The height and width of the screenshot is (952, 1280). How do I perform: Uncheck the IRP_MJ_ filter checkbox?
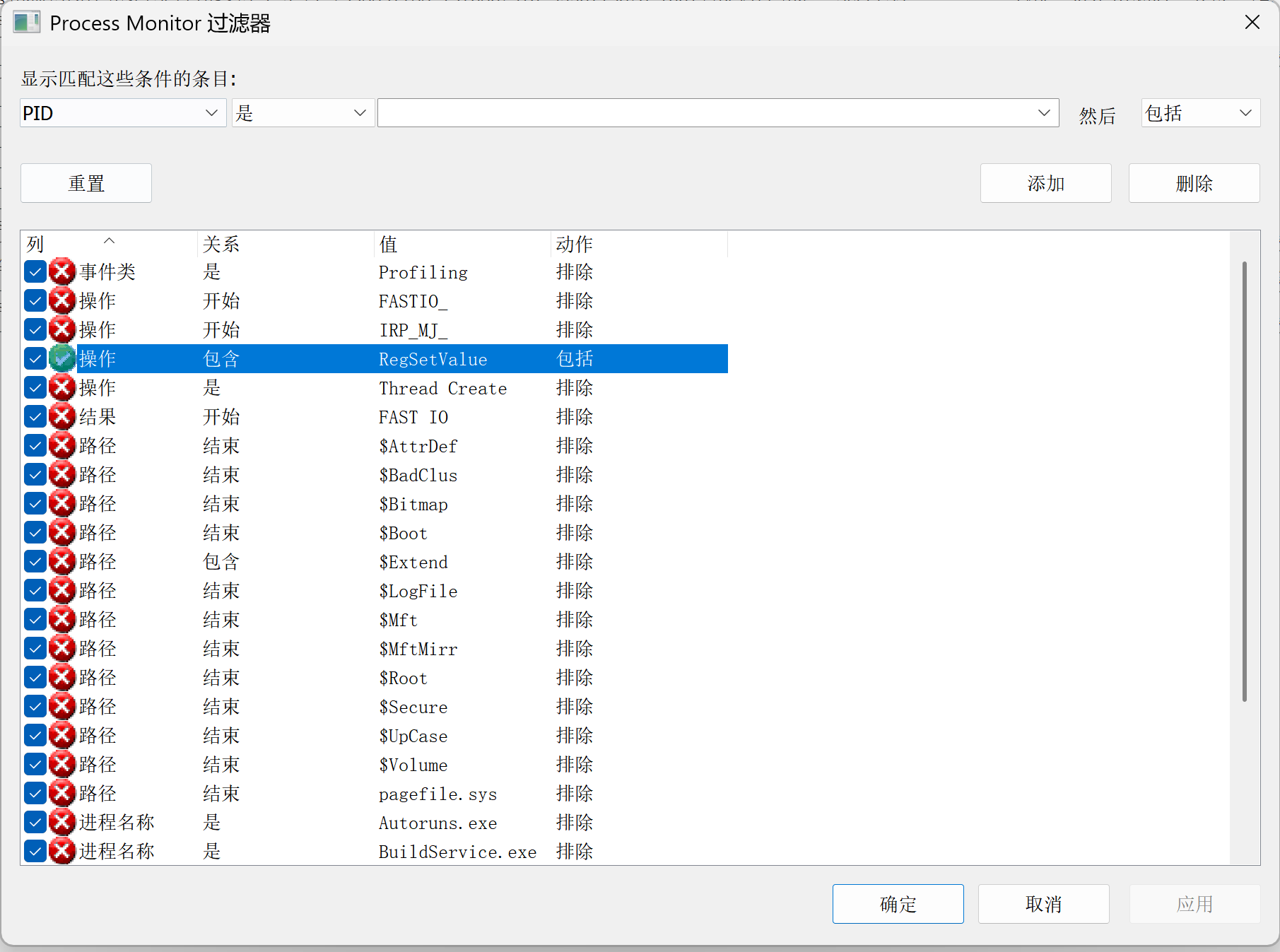pyautogui.click(x=35, y=329)
